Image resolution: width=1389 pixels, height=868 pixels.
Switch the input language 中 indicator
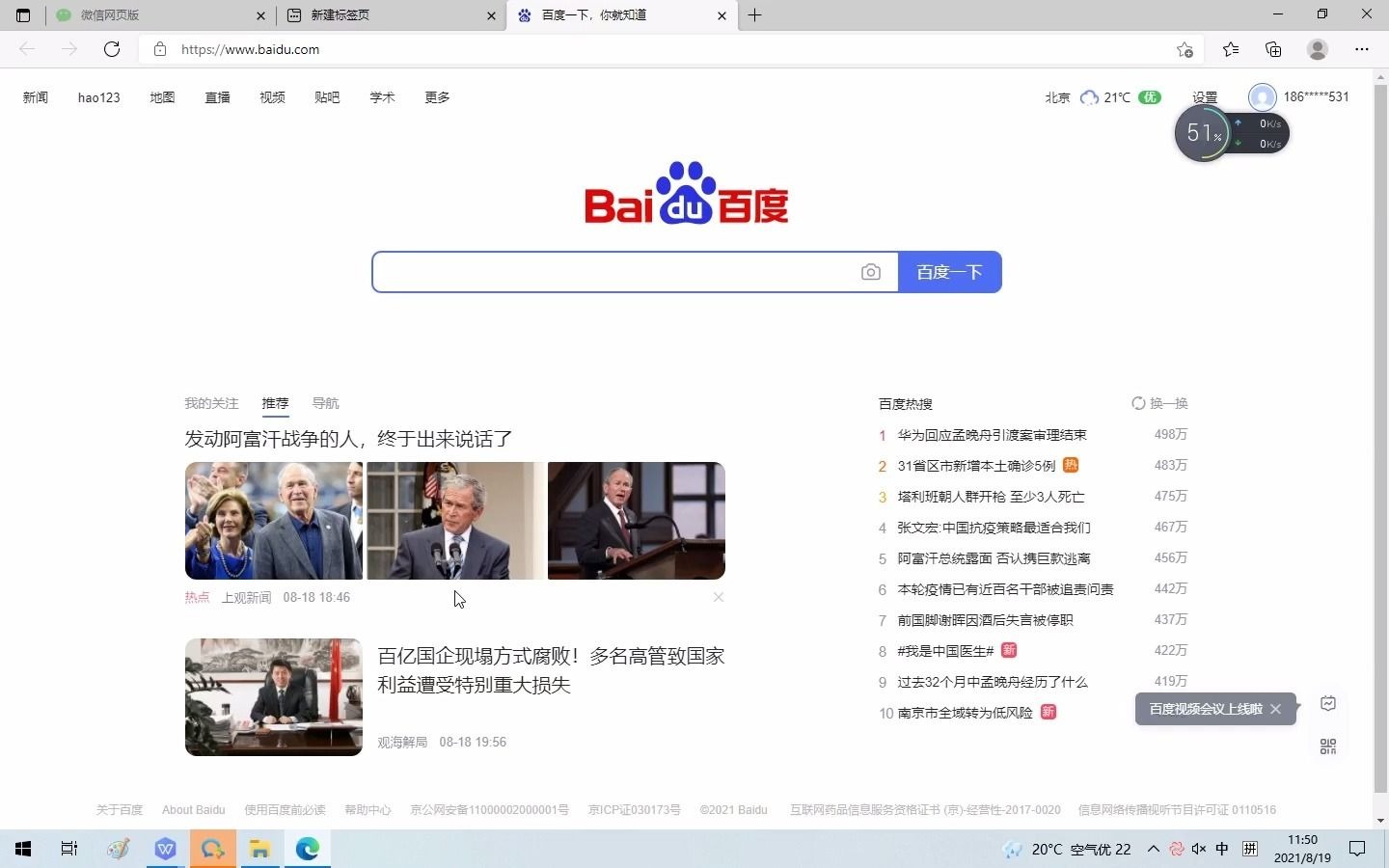1222,849
